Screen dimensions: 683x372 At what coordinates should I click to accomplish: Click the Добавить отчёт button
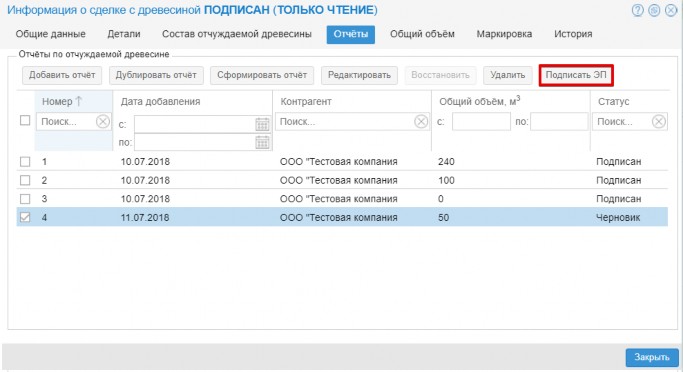[62, 75]
